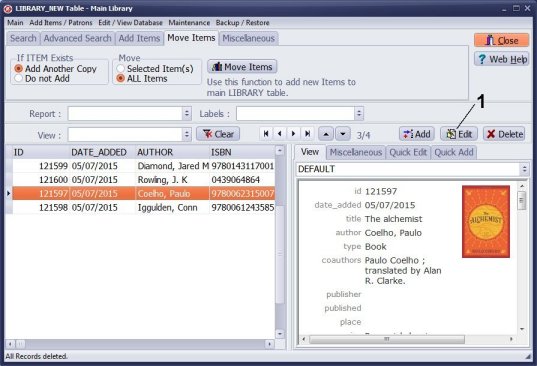The image size is (537, 366).
Task: Choose ALL Items radio option
Action: click(142, 78)
